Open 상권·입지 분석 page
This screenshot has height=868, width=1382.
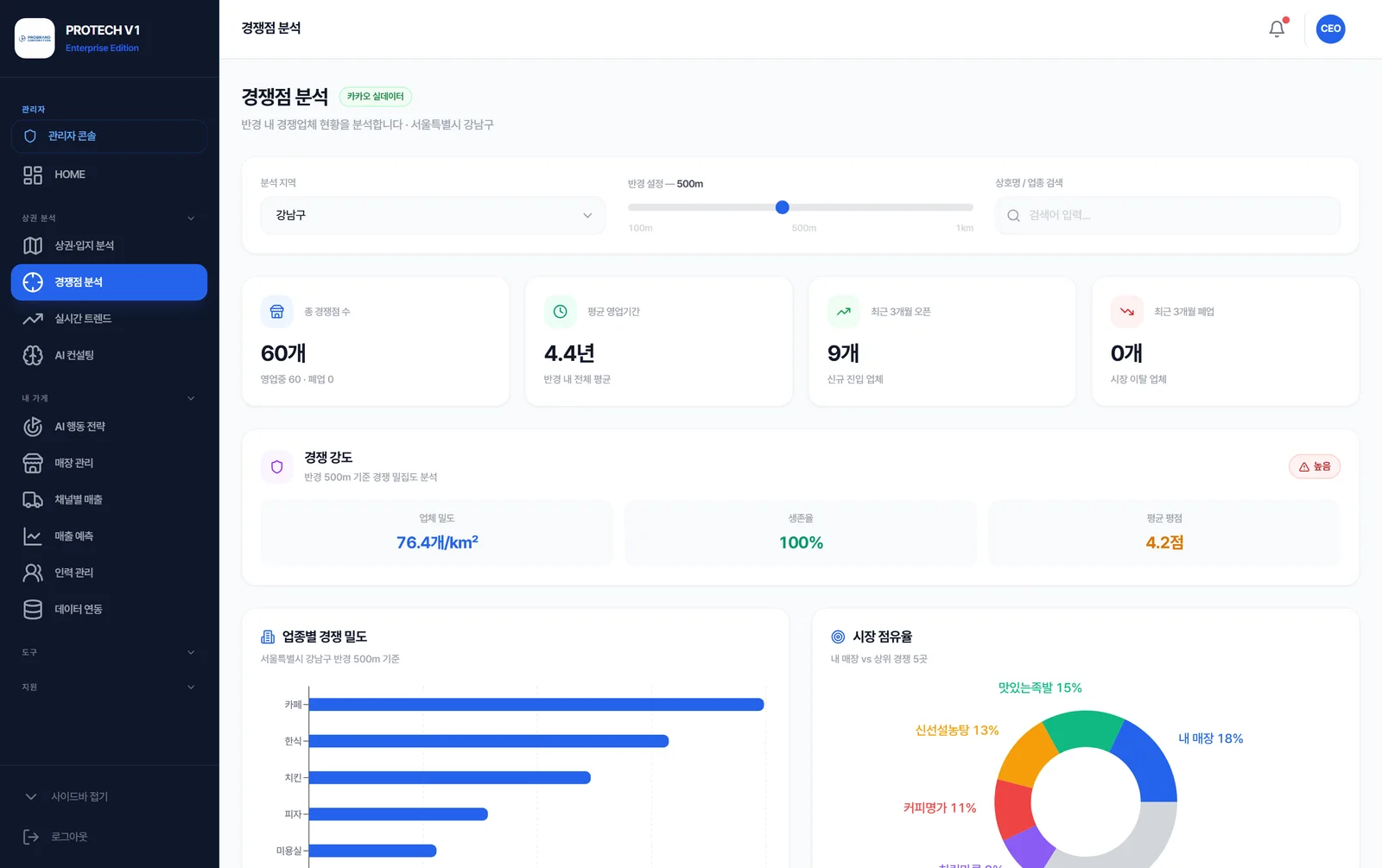(109, 246)
